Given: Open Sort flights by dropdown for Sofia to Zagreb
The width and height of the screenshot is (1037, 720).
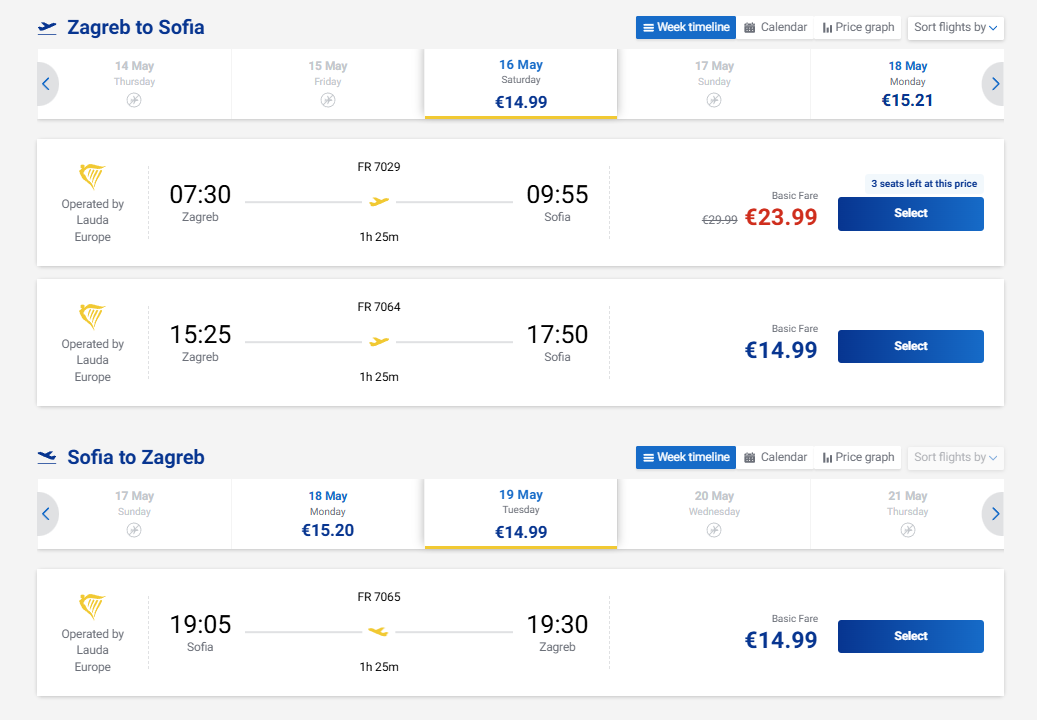Looking at the screenshot, I should [x=956, y=458].
